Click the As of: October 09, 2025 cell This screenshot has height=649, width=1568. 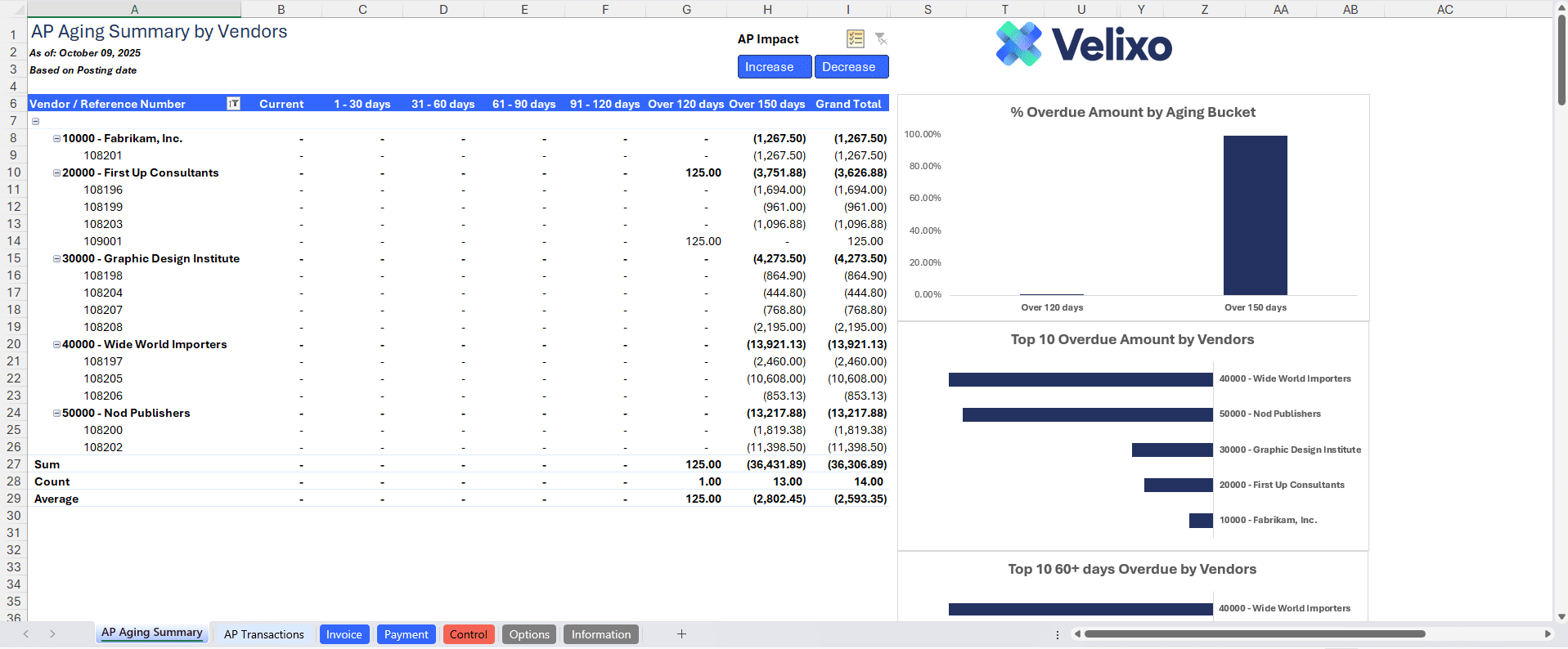click(x=85, y=52)
